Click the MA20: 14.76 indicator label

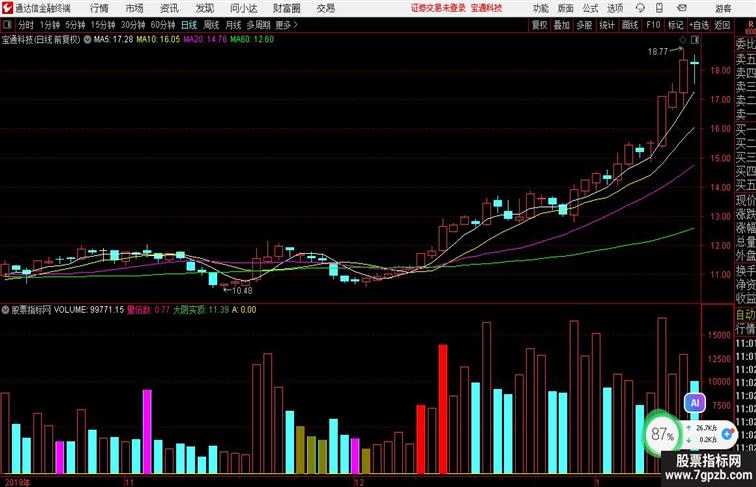click(x=205, y=40)
